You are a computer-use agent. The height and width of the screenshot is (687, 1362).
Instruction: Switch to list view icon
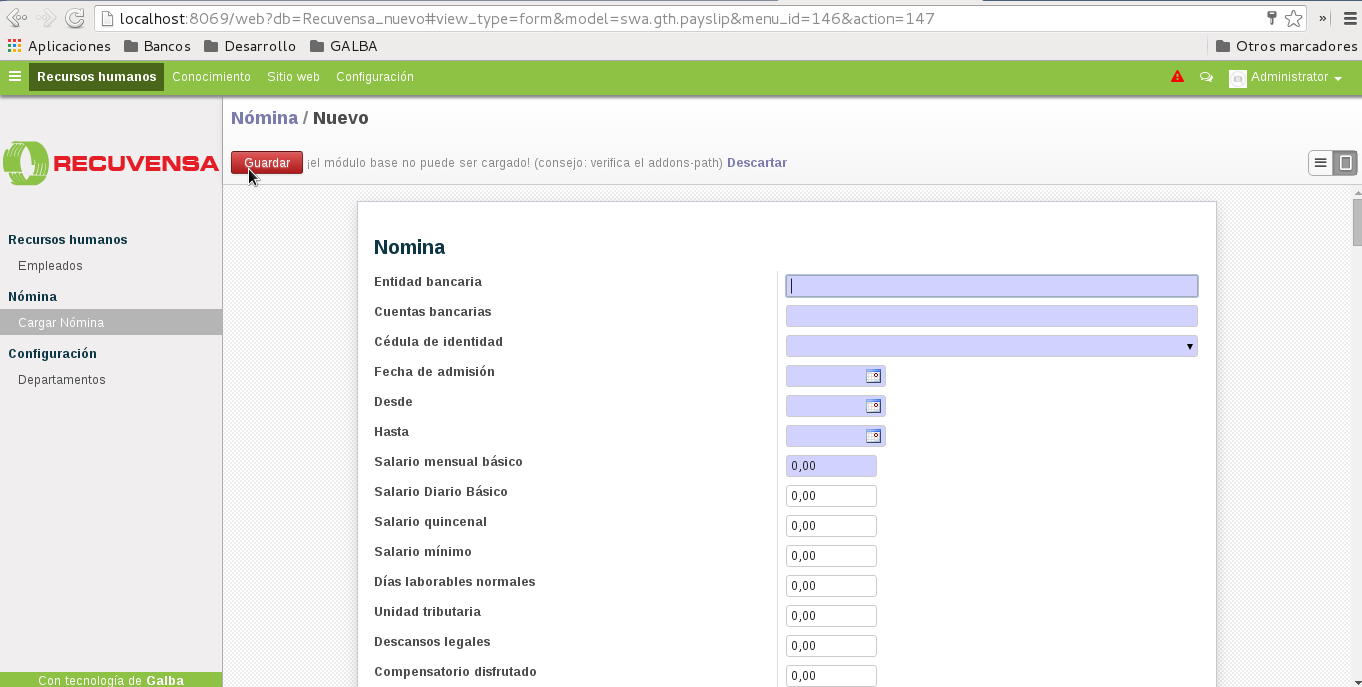click(1321, 163)
